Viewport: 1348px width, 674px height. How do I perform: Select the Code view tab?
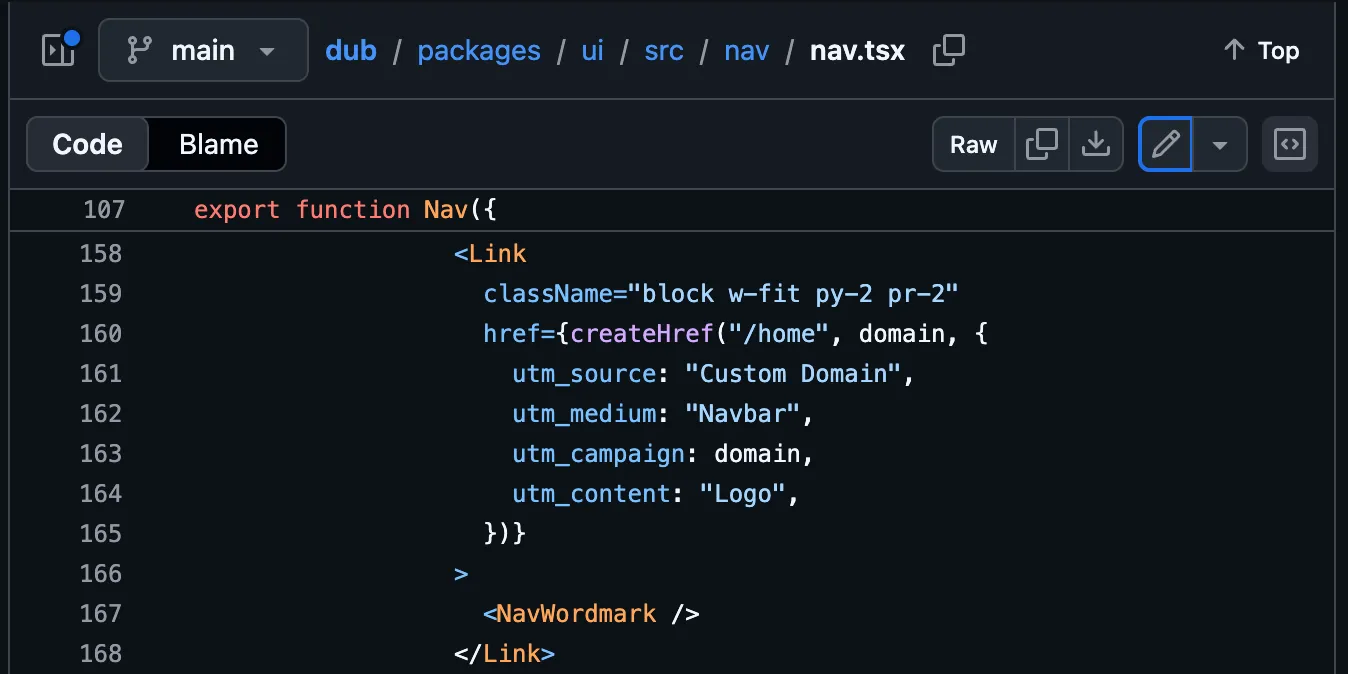tap(88, 145)
